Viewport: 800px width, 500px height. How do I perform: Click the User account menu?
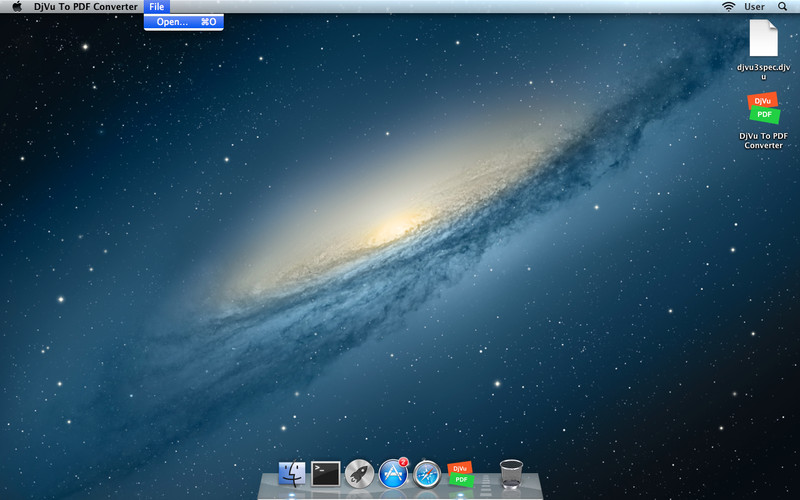754,7
